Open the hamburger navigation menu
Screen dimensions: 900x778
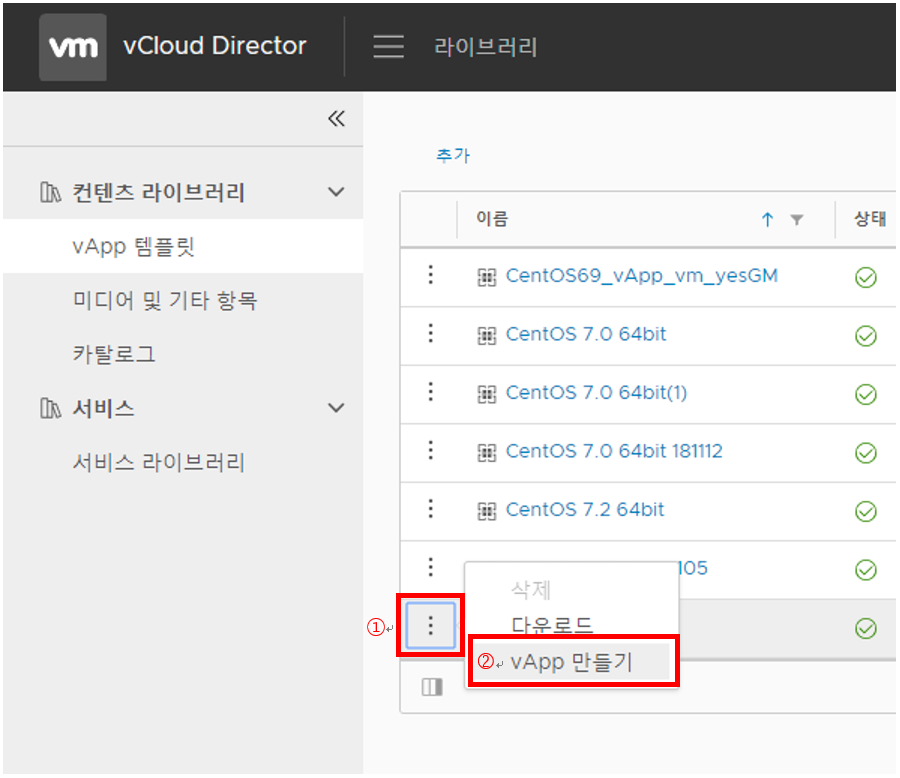tap(388, 46)
